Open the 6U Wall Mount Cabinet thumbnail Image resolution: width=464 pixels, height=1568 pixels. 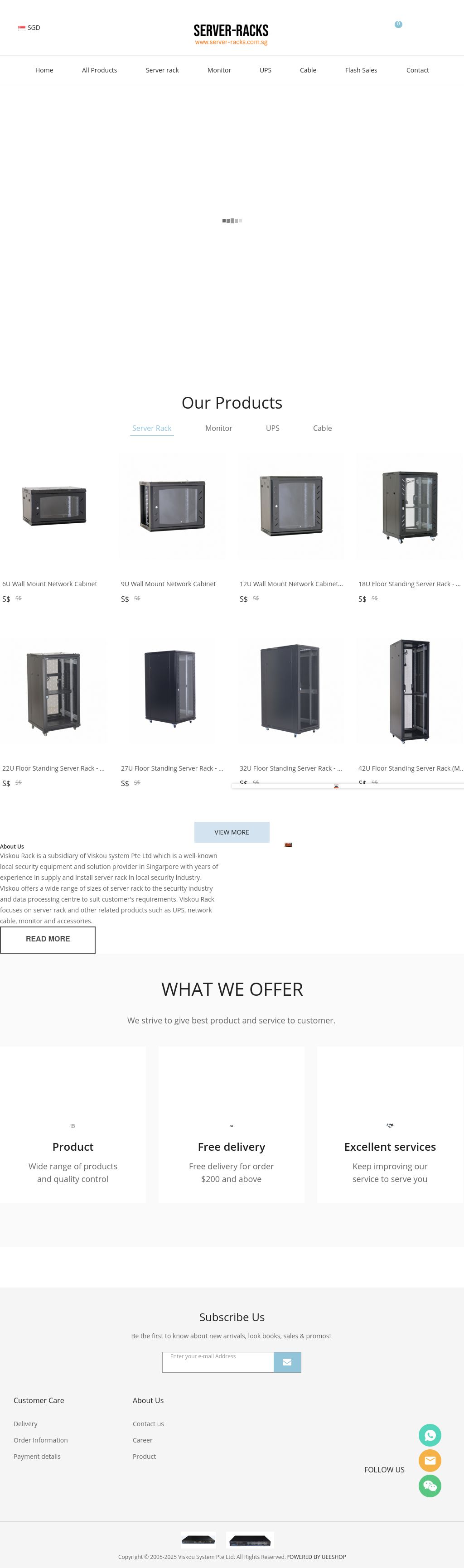[x=53, y=507]
